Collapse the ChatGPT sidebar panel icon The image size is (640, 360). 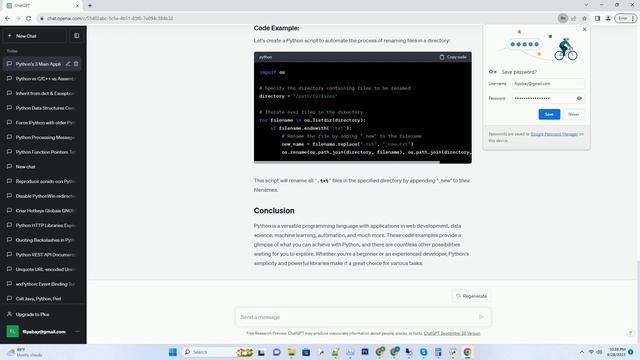[77, 36]
